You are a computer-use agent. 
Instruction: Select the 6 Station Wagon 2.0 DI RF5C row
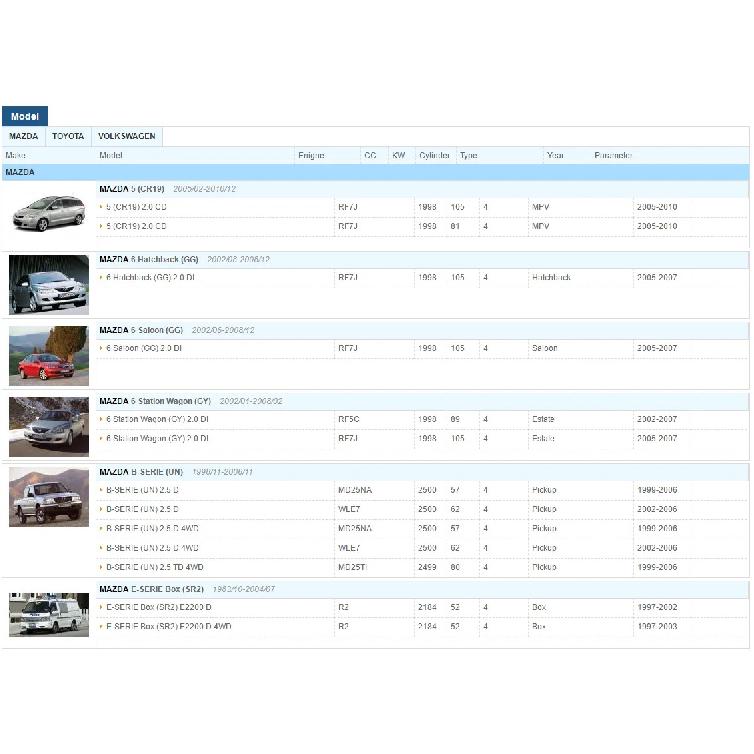click(422, 419)
